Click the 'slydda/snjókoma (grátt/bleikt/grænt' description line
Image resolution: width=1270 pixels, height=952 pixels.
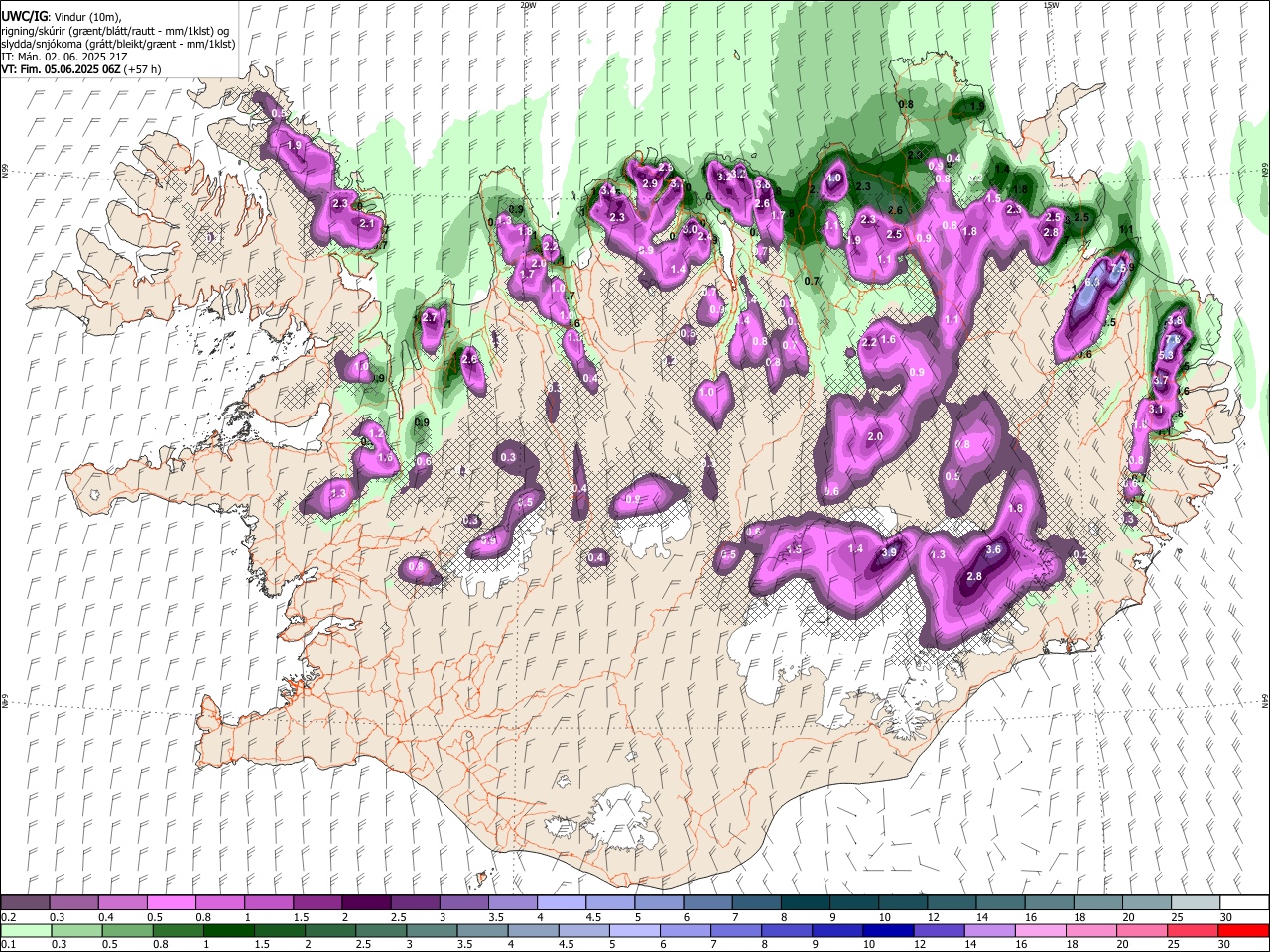point(118,44)
